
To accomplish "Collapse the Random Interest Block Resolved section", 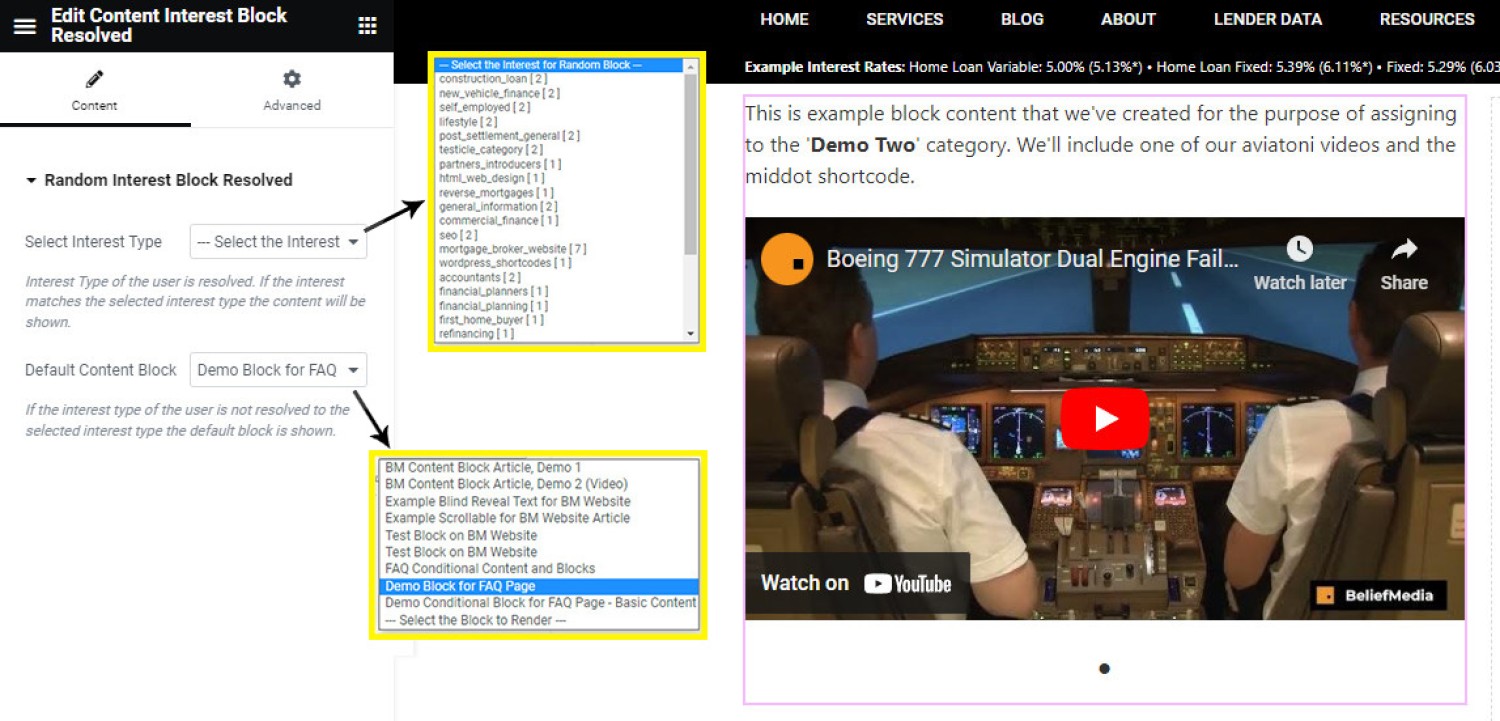I will pos(32,181).
